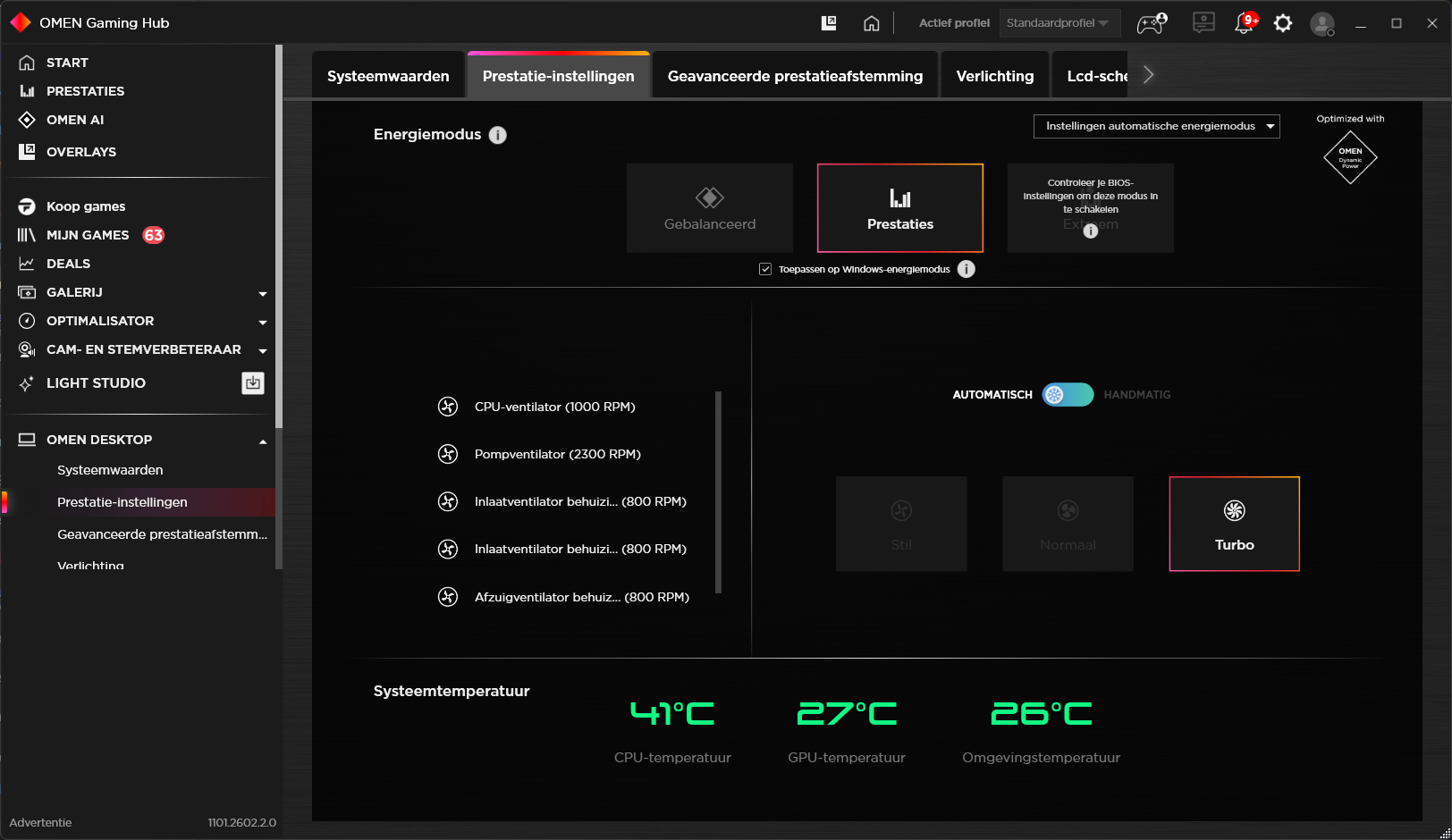The height and width of the screenshot is (840, 1452).
Task: Open Geavanceerde prestatieafstemming tab
Action: (795, 76)
